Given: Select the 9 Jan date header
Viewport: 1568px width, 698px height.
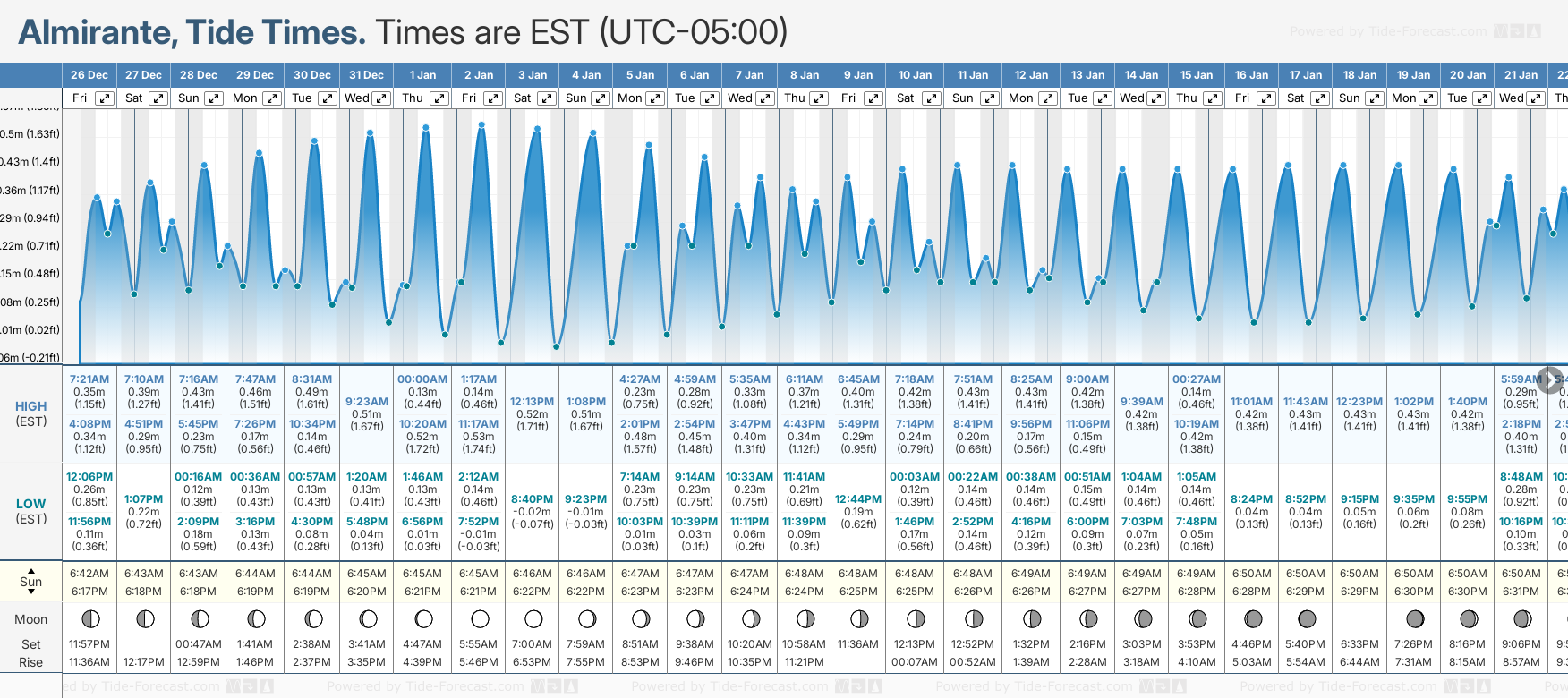Looking at the screenshot, I should click(858, 75).
